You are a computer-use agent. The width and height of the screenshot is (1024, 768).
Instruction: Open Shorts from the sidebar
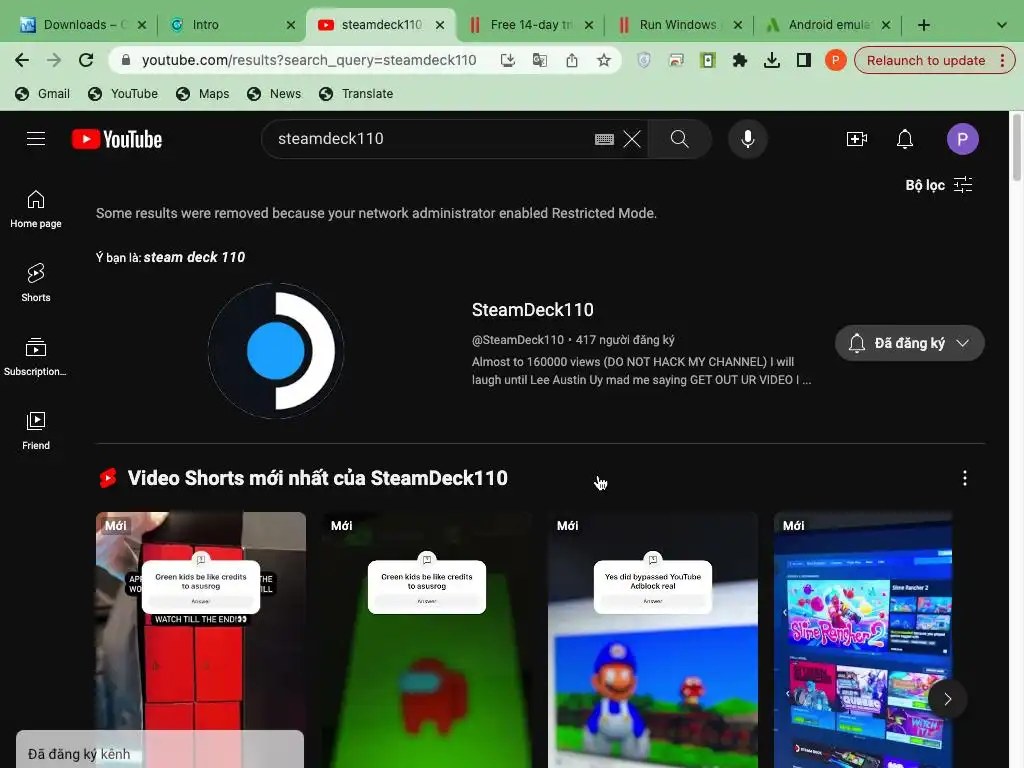[x=36, y=283]
